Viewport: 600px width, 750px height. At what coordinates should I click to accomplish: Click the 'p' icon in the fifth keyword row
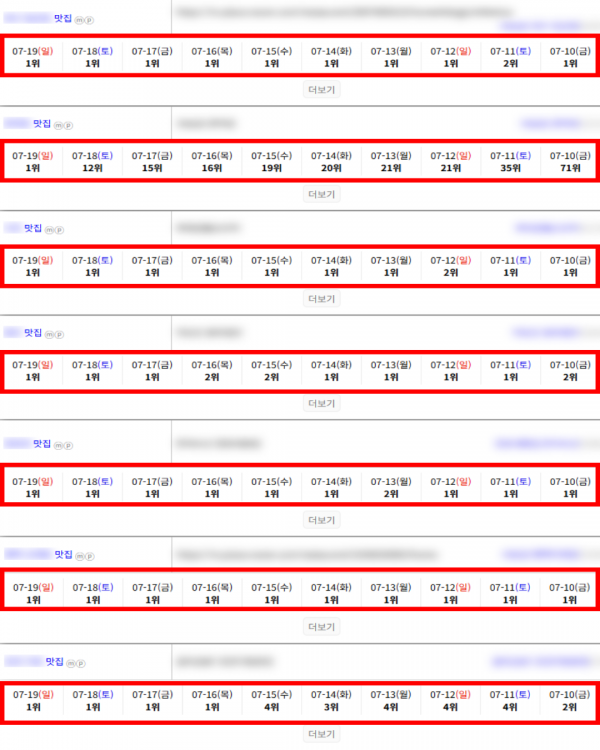click(68, 446)
